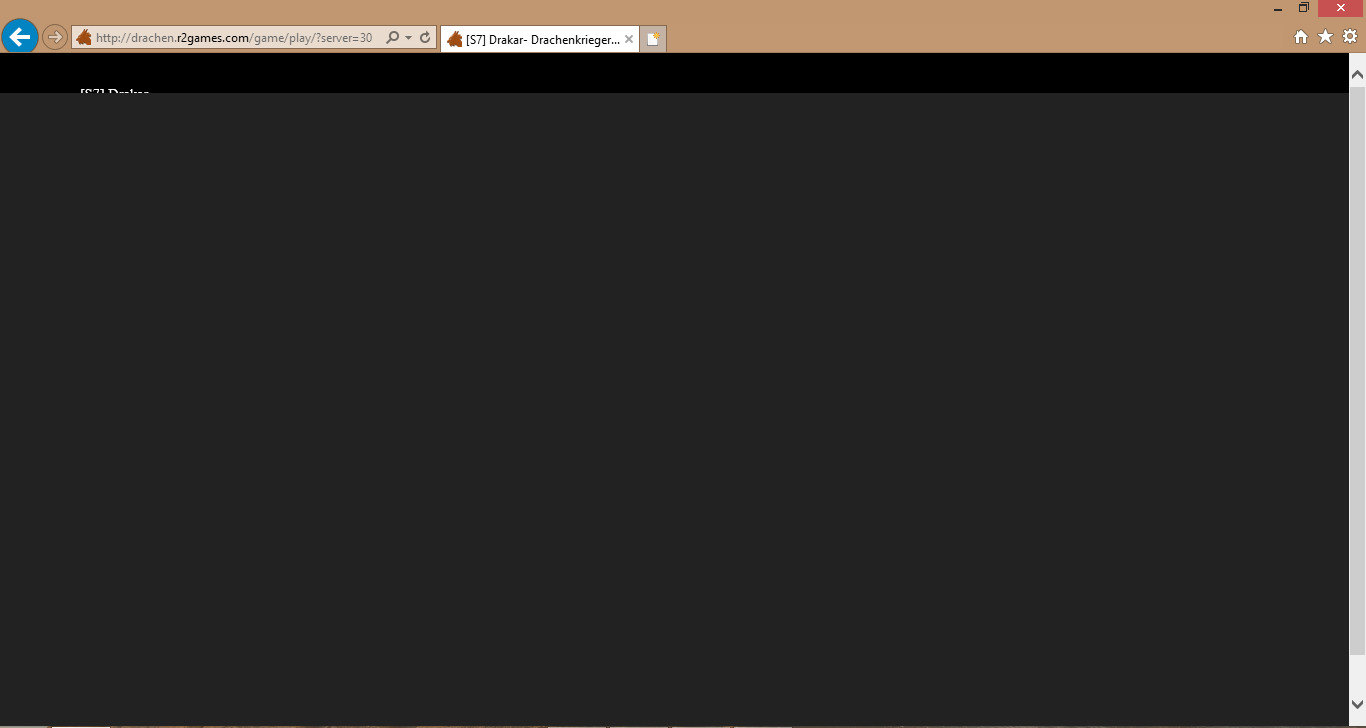This screenshot has height=728, width=1366.
Task: Click the [S7] Drakar text on the page
Action: tap(114, 92)
